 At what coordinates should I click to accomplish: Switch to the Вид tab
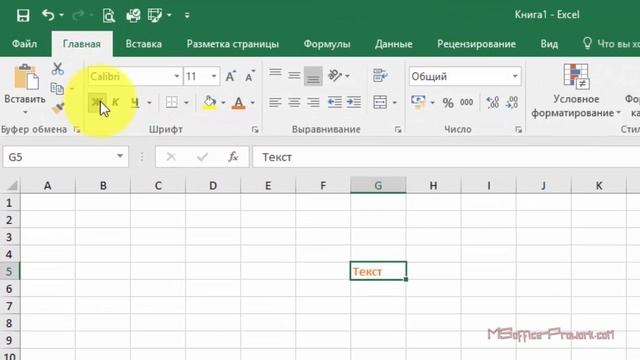coord(549,44)
